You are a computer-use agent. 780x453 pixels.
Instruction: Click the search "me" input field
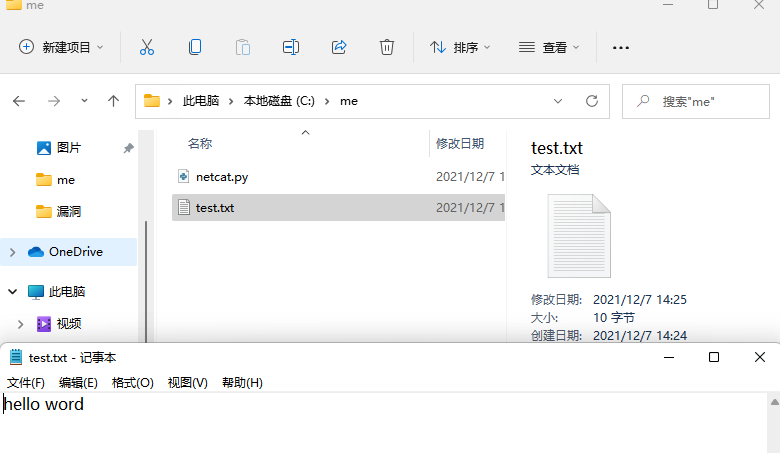click(x=696, y=101)
